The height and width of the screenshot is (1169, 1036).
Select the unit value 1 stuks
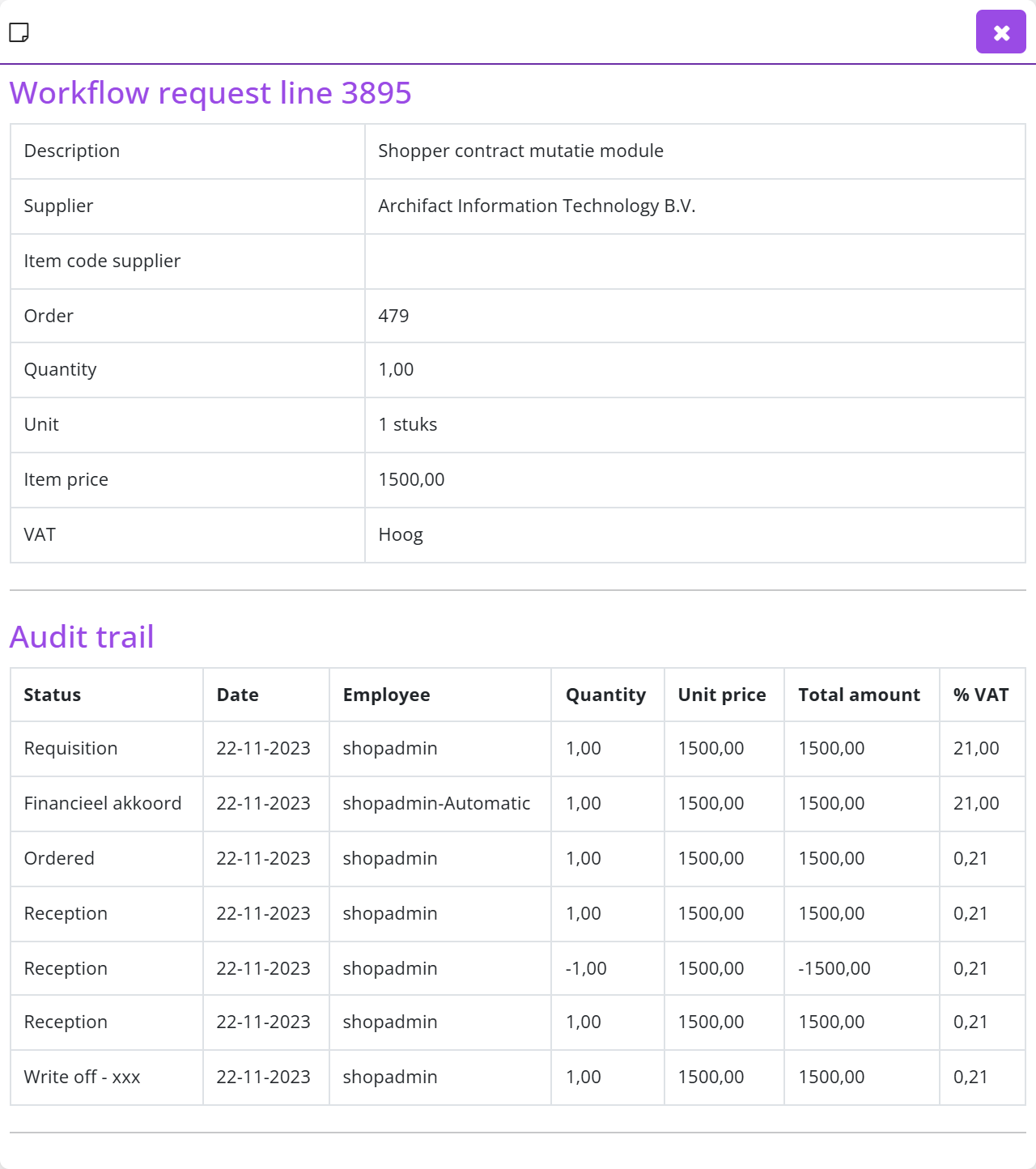408,424
